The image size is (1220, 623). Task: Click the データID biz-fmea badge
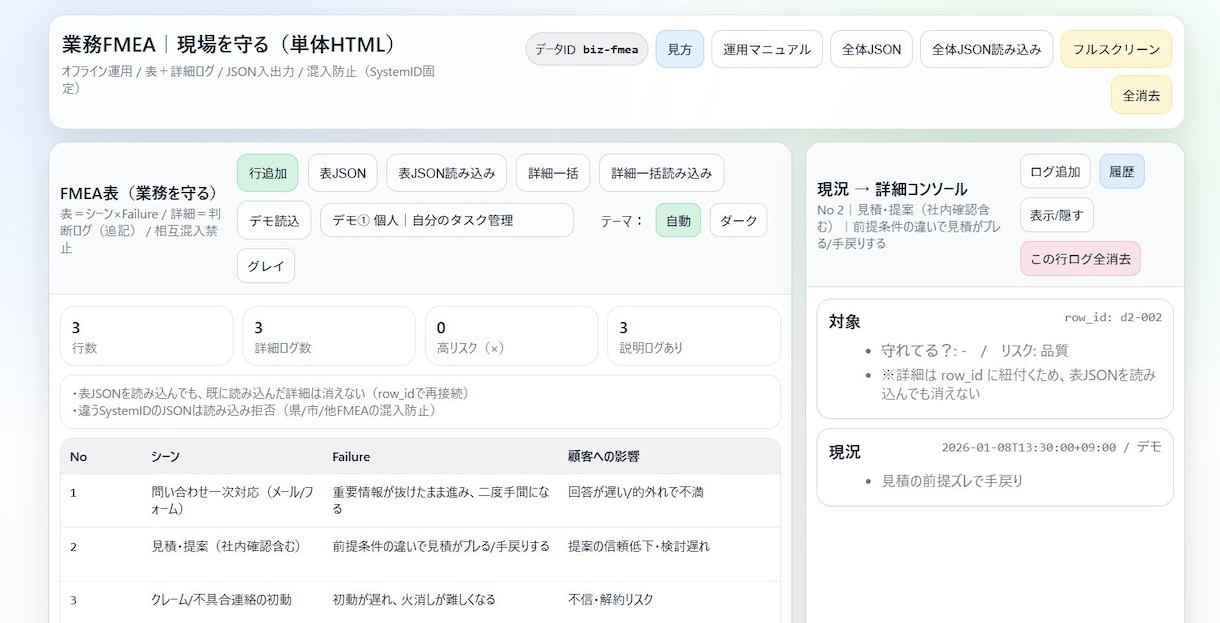pyautogui.click(x=587, y=49)
